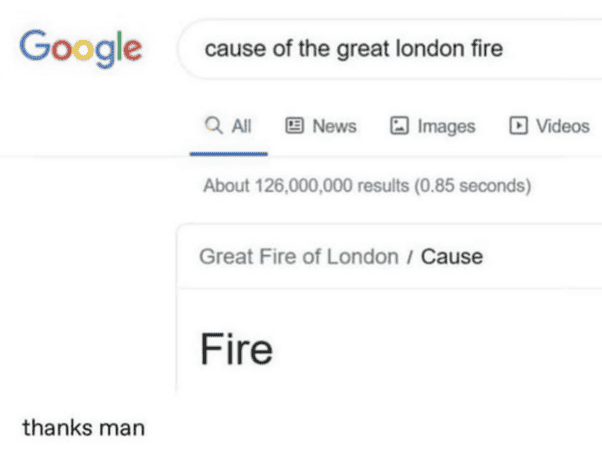This screenshot has width=602, height=474.
Task: Click the Fire answer text
Action: 236,349
